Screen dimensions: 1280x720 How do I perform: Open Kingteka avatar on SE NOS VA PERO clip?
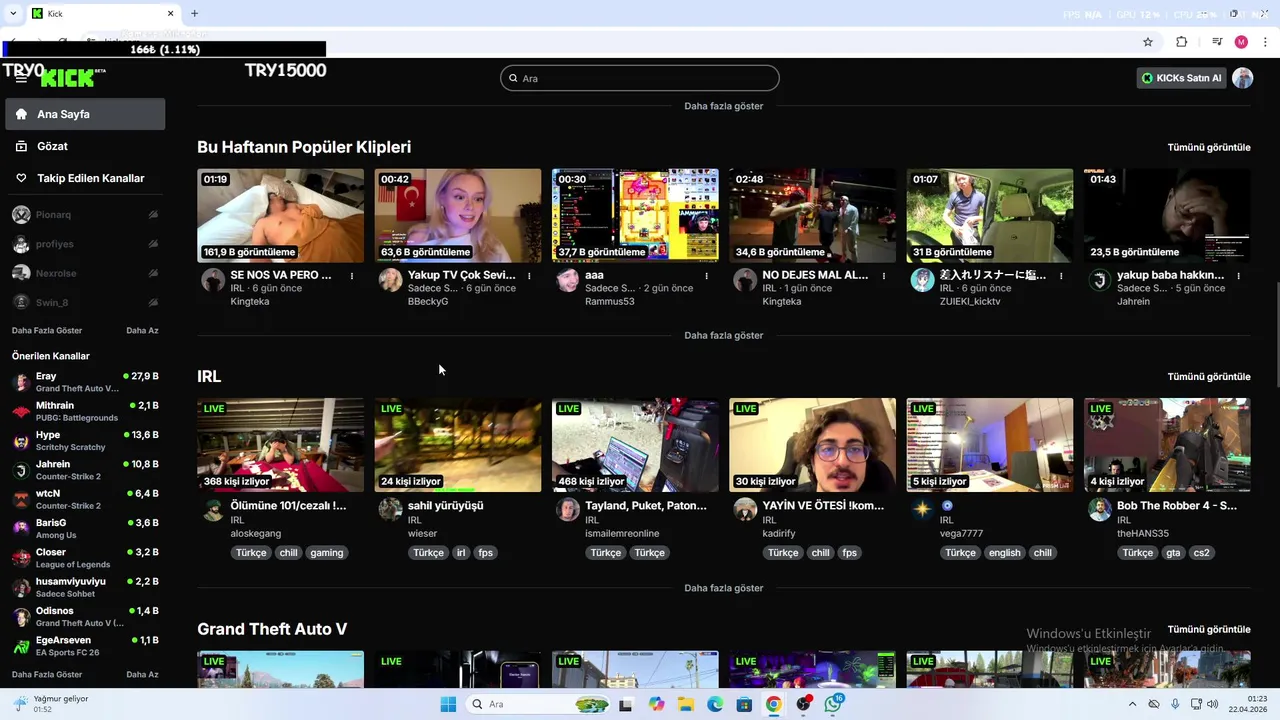click(213, 280)
